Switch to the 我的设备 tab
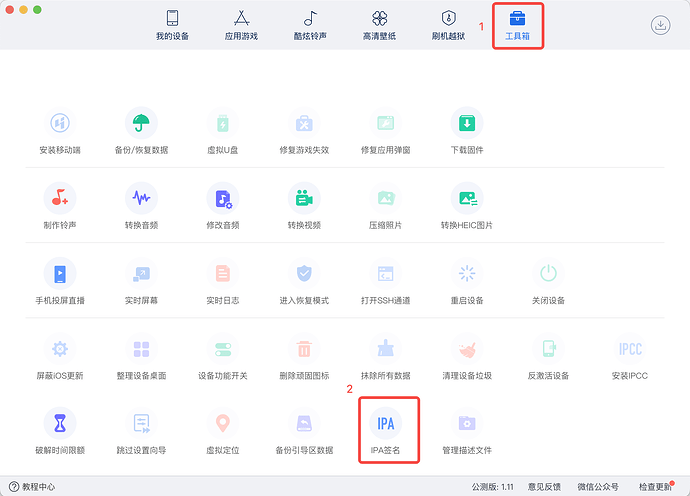 172,25
